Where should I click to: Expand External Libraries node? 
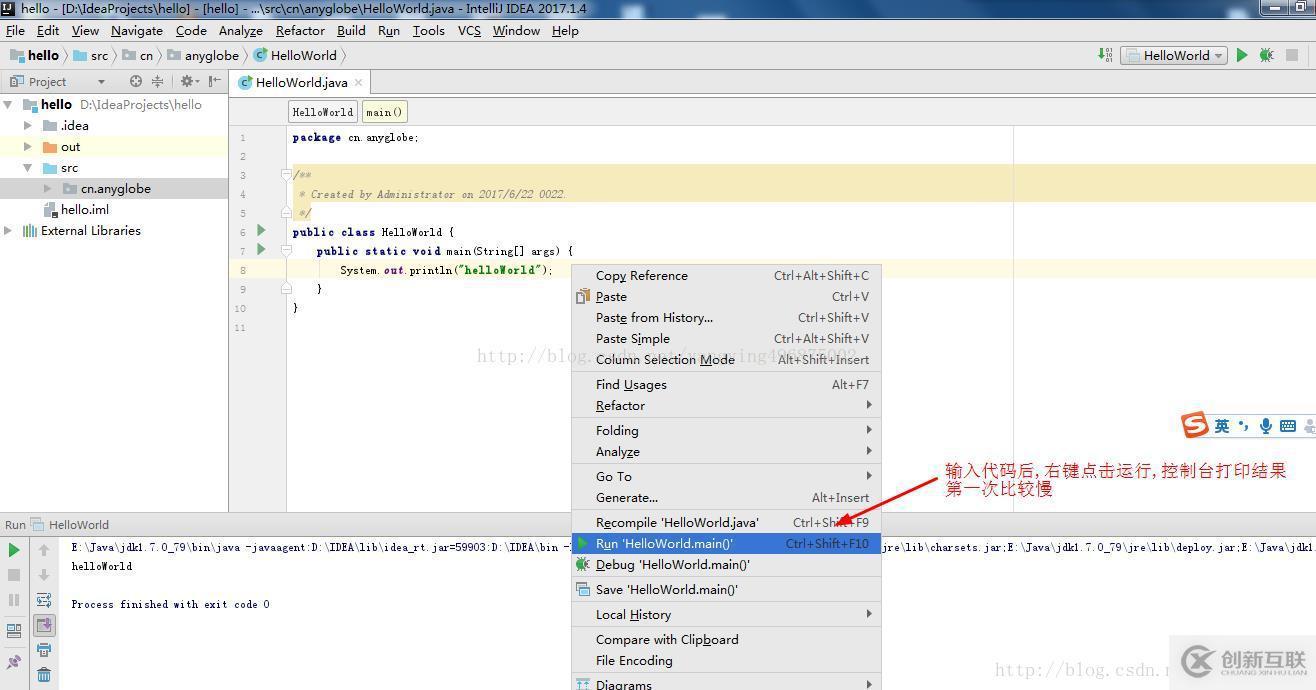(x=8, y=230)
